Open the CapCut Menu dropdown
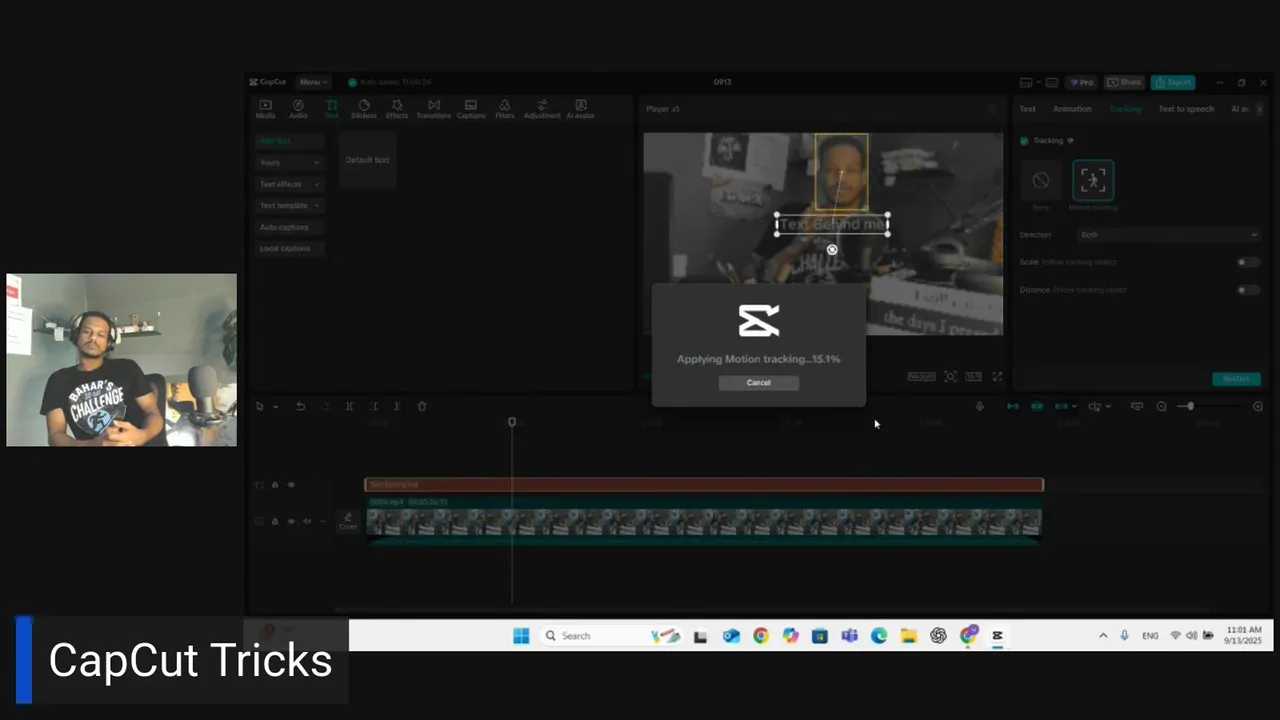 click(313, 82)
